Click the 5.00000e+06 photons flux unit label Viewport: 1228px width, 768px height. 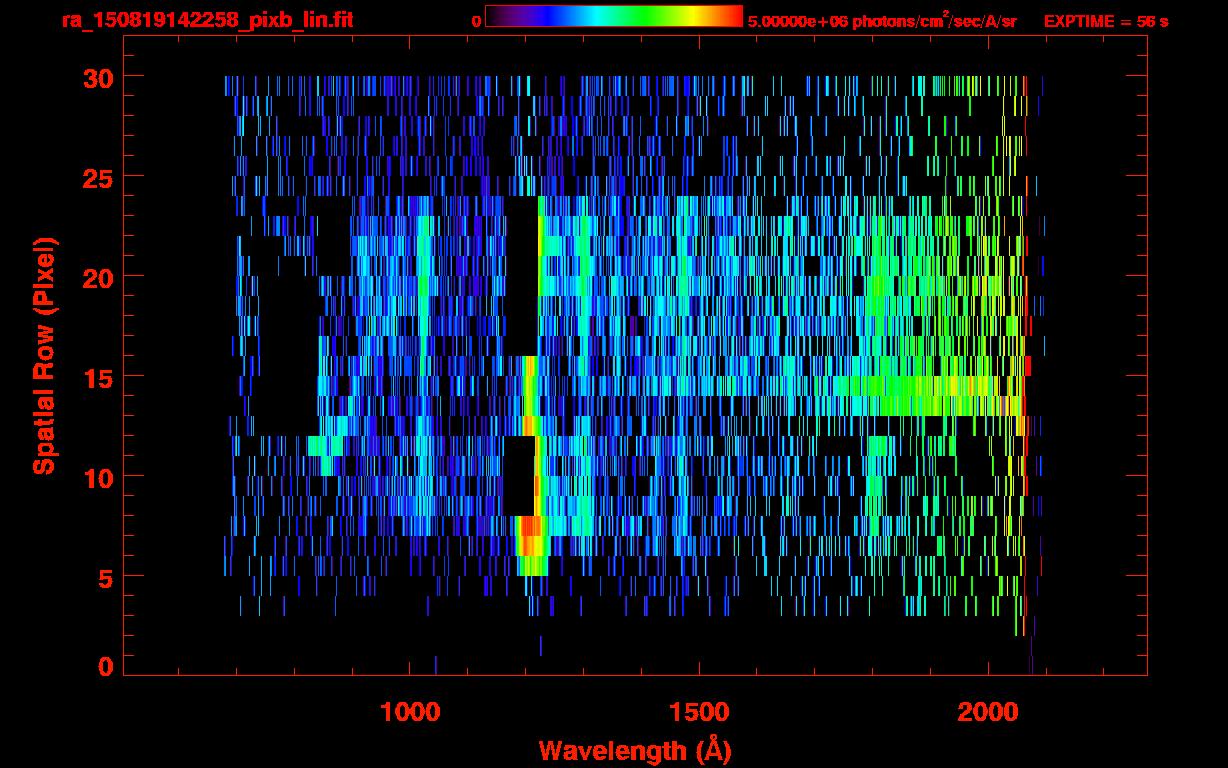[882, 20]
